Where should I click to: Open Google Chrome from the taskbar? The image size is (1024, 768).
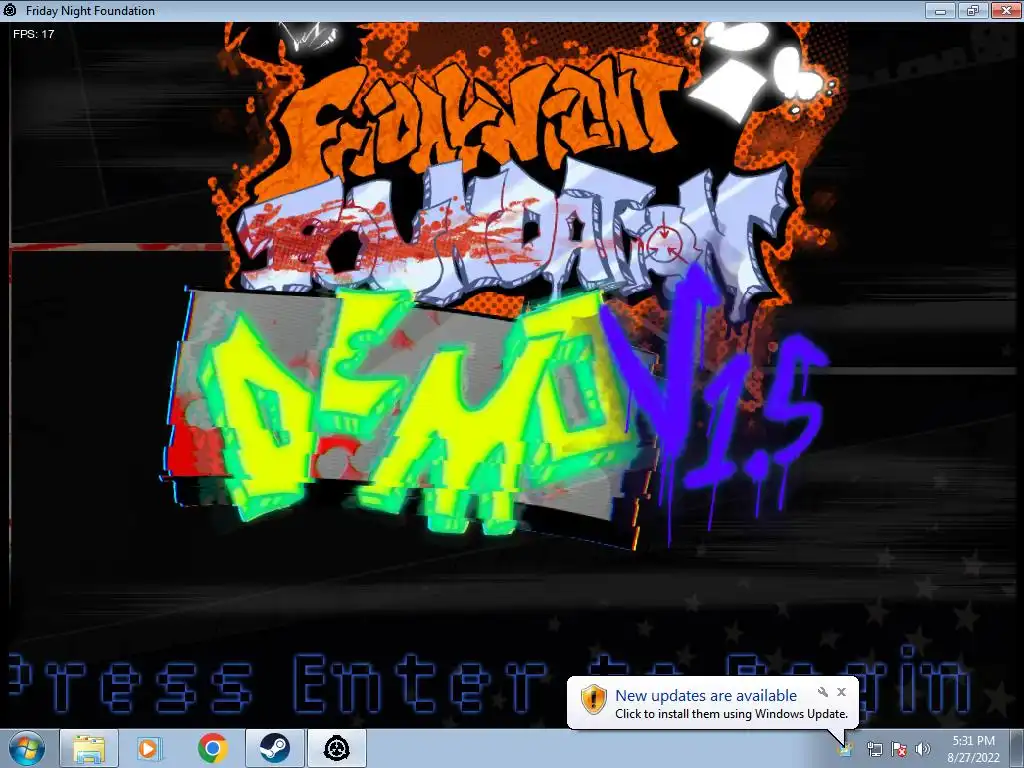click(x=212, y=748)
